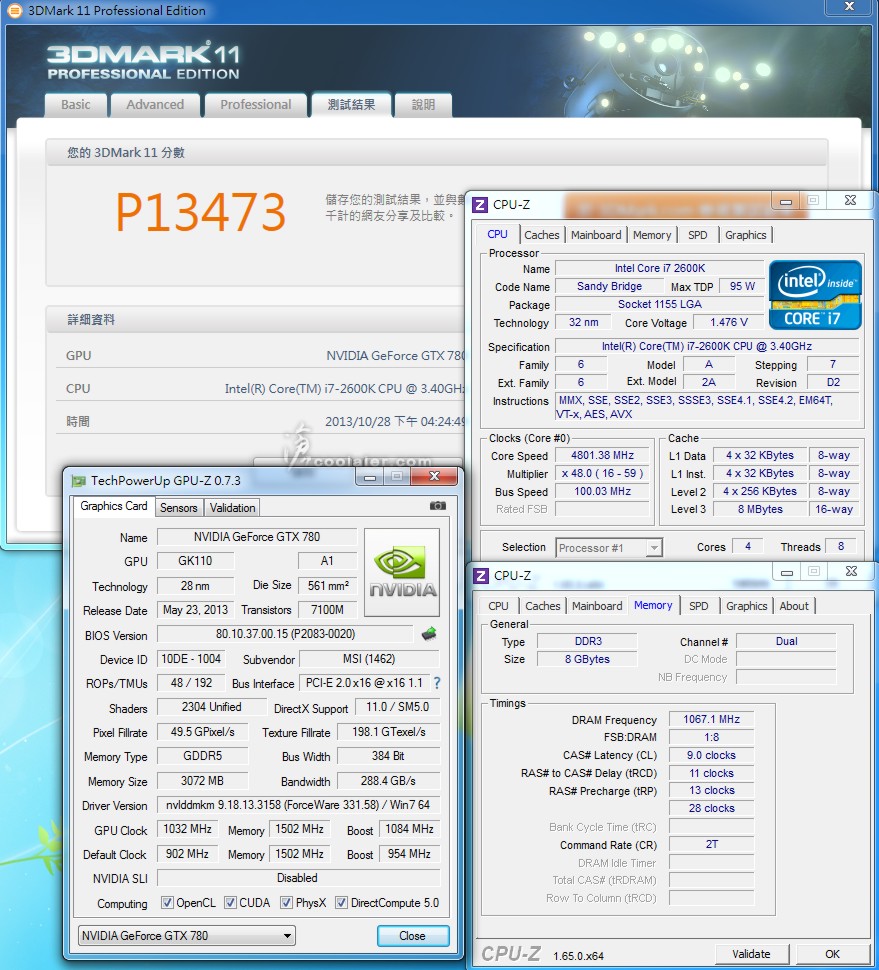Click the Bus Speed 100.03 MHz value
Viewport: 879px width, 970px height.
coord(602,491)
